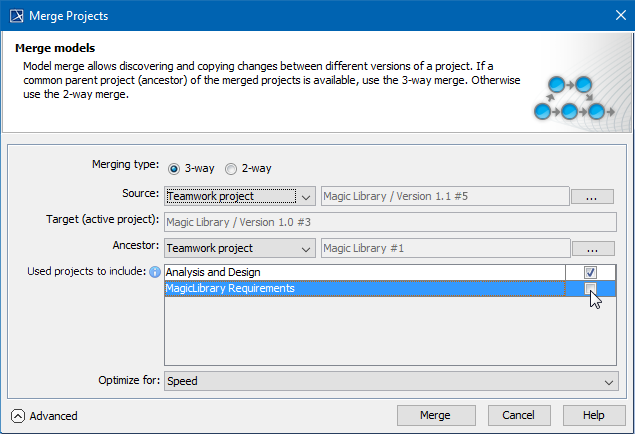
Task: Open the Ancestor project type dropdown
Action: point(240,248)
